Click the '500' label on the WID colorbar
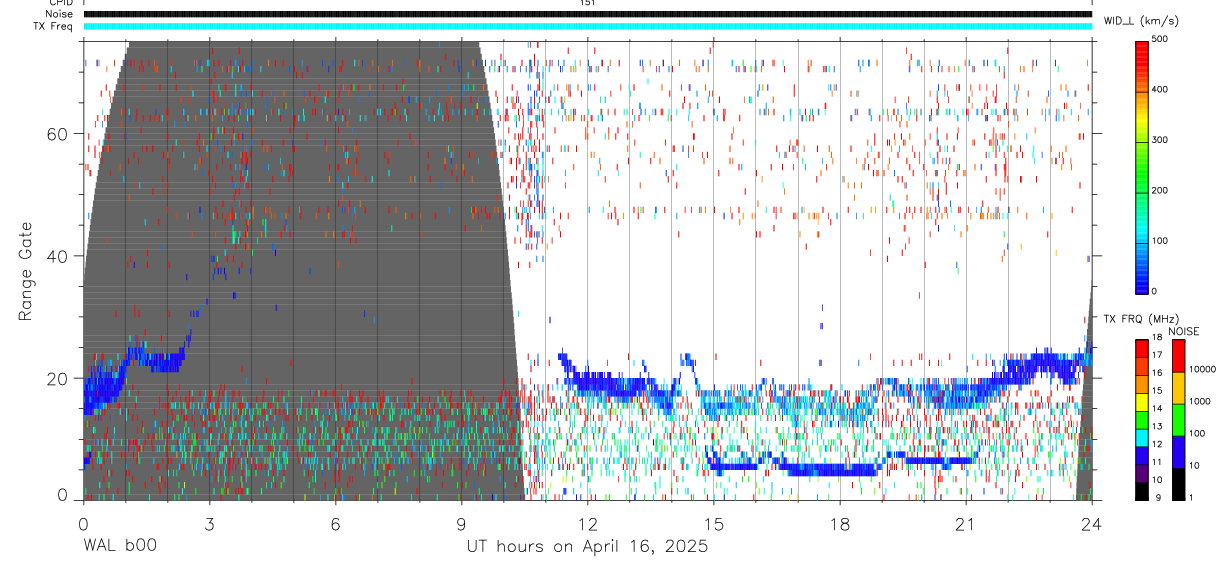This screenshot has width=1228, height=567. coord(1160,39)
